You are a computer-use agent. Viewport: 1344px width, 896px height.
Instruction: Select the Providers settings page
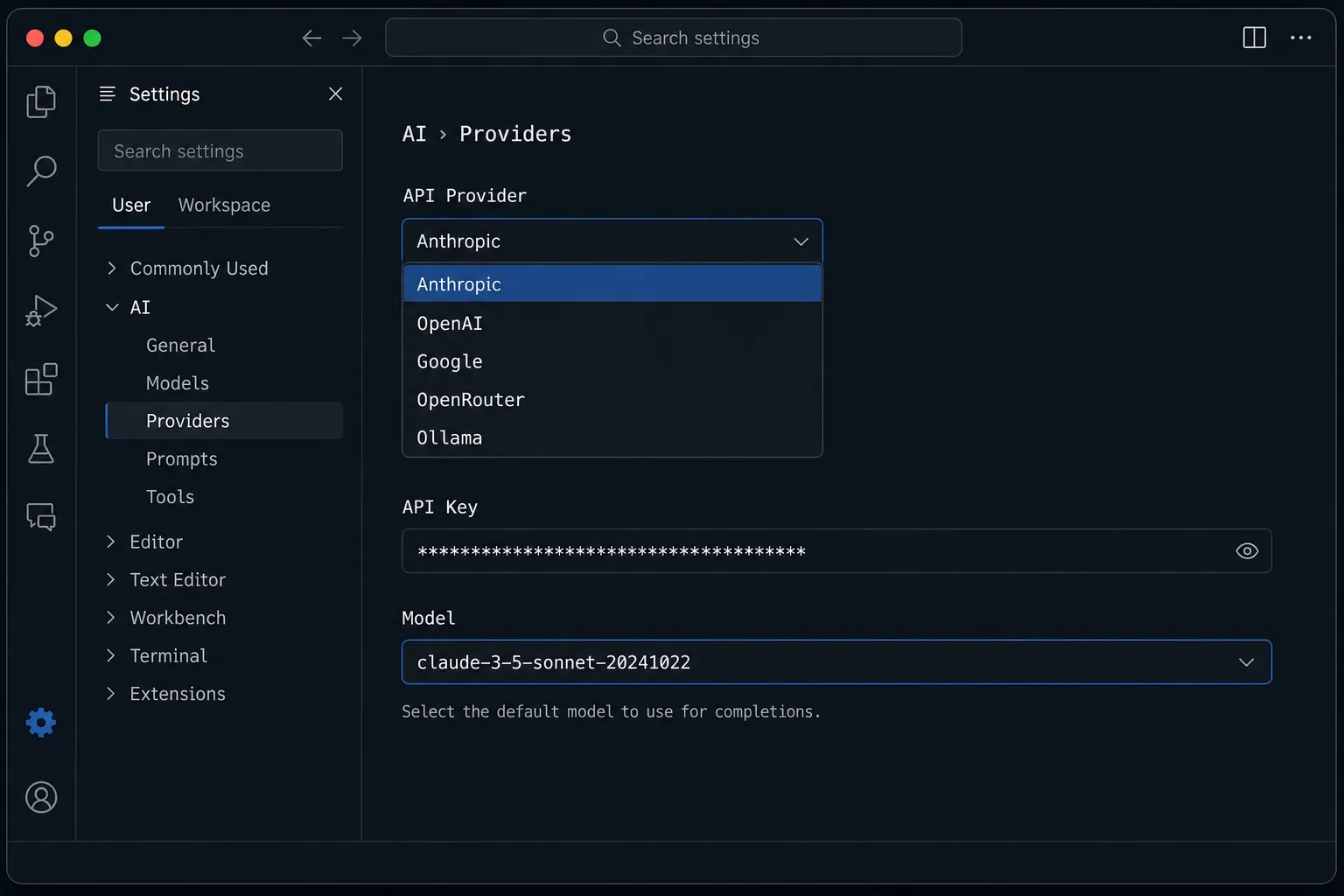pos(224,421)
